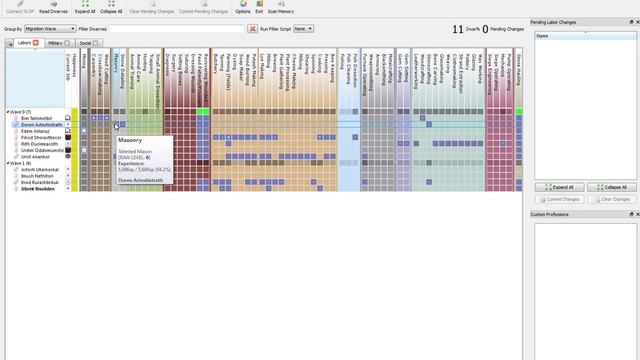Click the current job icon for Bim
Image resolution: width=640 pixels, height=360 pixels.
click(x=68, y=118)
